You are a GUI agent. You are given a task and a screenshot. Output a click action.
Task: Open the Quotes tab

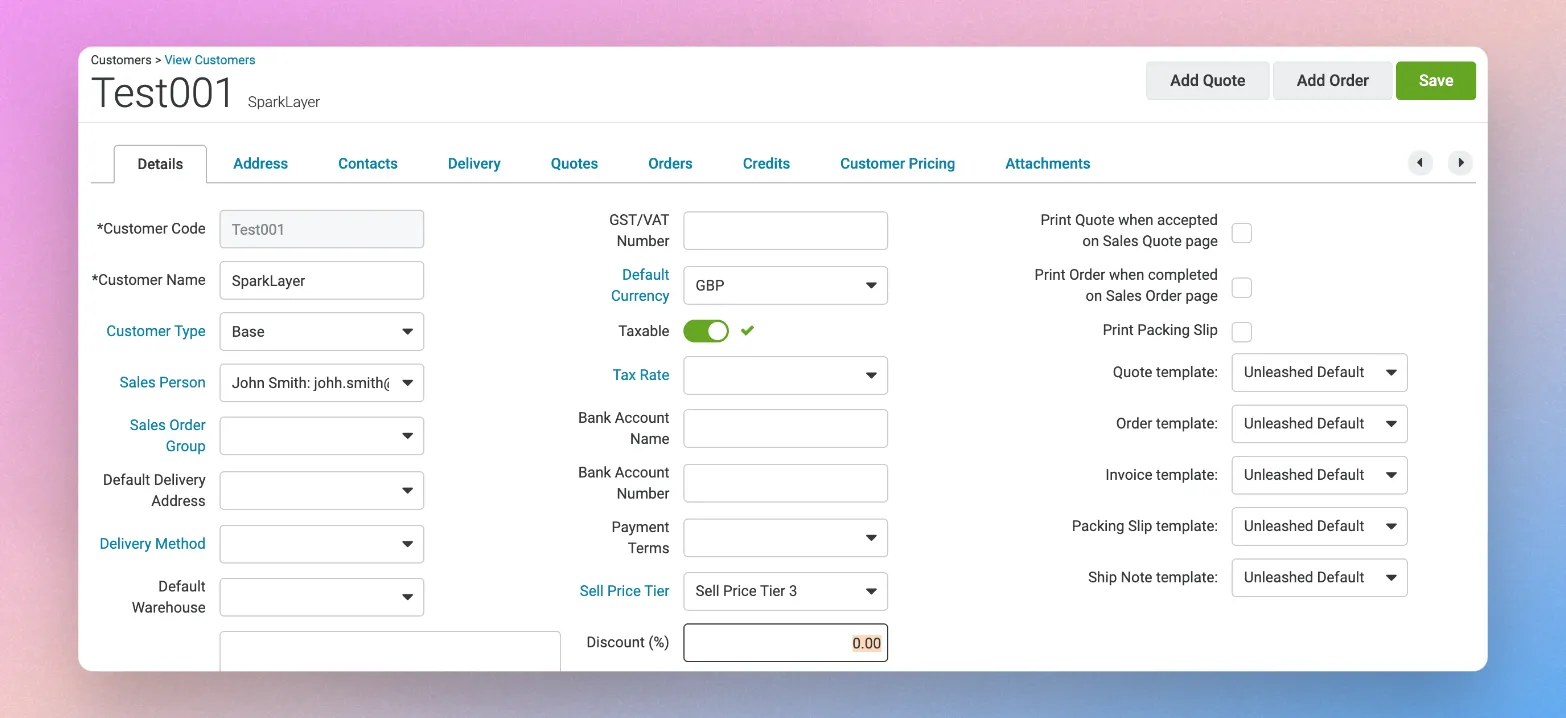coord(574,164)
